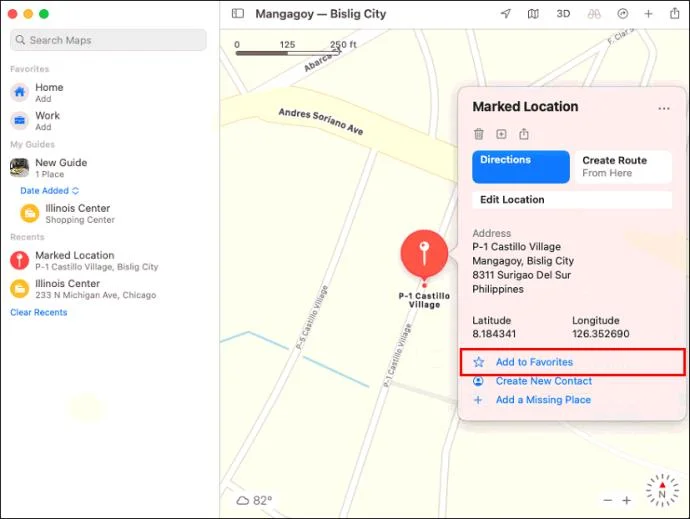This screenshot has height=519, width=690.
Task: Click the share icon in place card
Action: (524, 133)
